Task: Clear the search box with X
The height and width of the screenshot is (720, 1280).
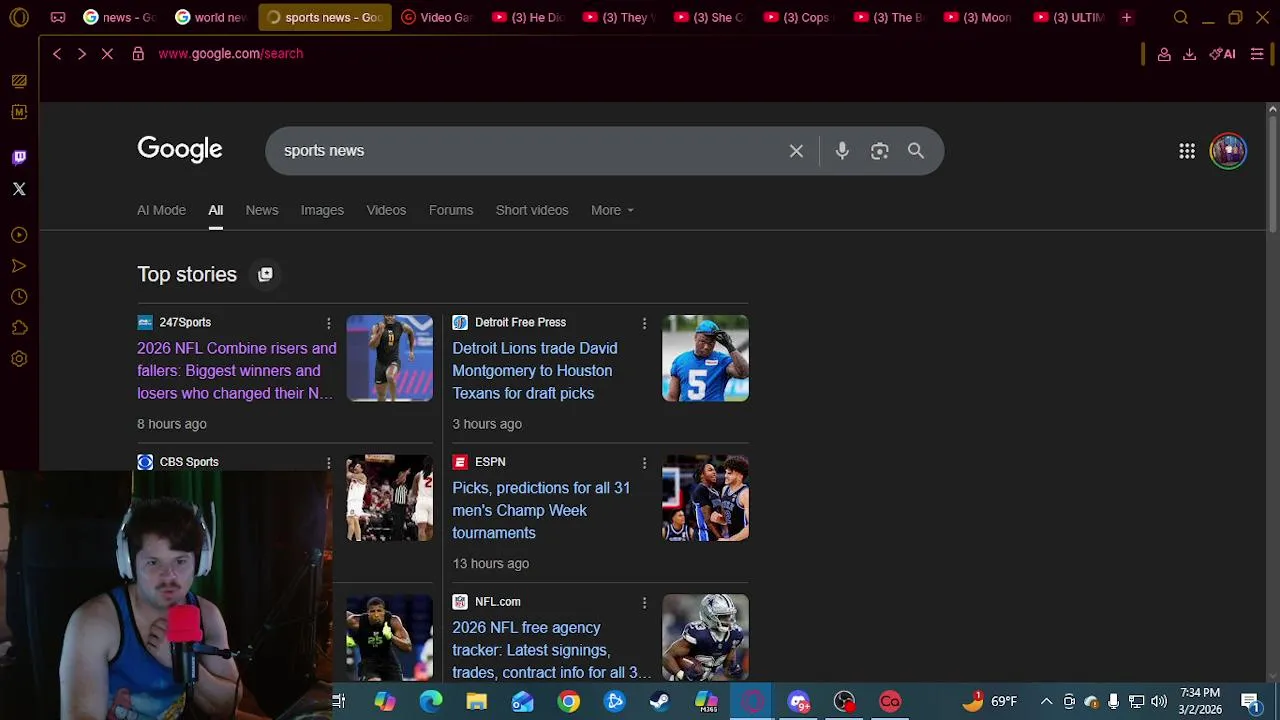Action: pyautogui.click(x=796, y=151)
